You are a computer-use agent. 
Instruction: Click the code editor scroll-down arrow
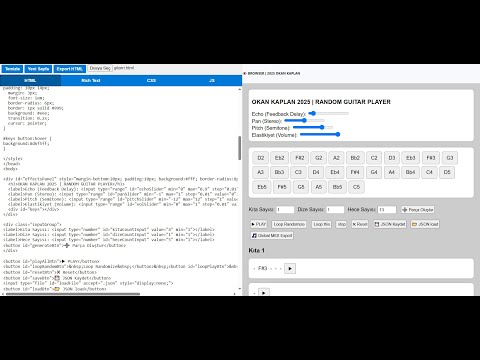click(x=240, y=289)
